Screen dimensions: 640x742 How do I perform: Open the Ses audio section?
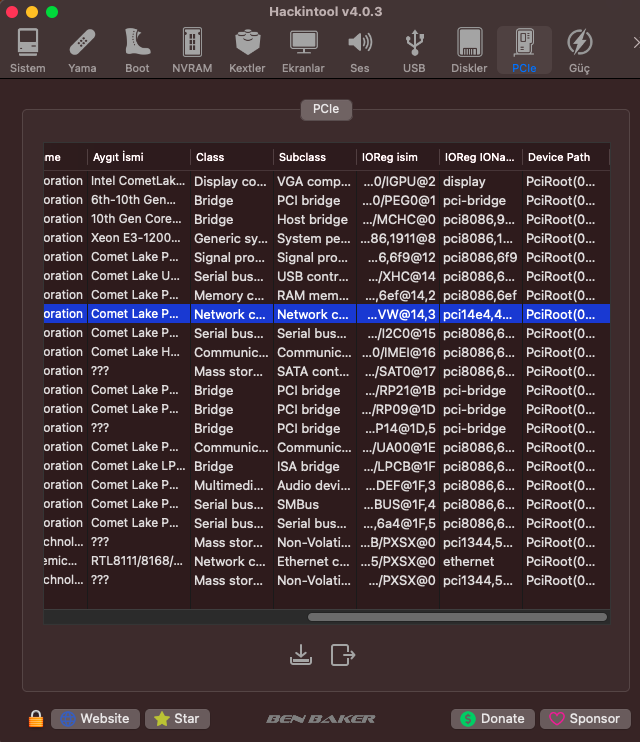point(359,50)
